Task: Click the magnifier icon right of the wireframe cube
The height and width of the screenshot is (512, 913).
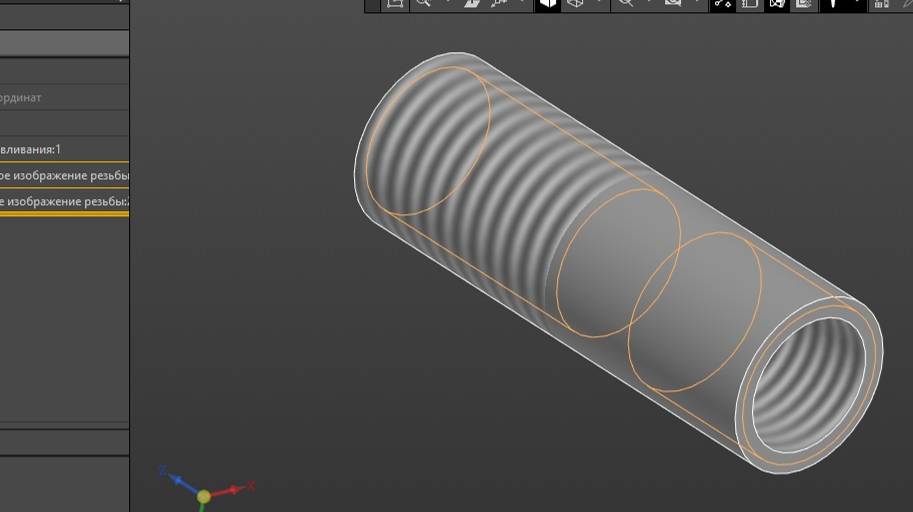Action: click(626, 3)
